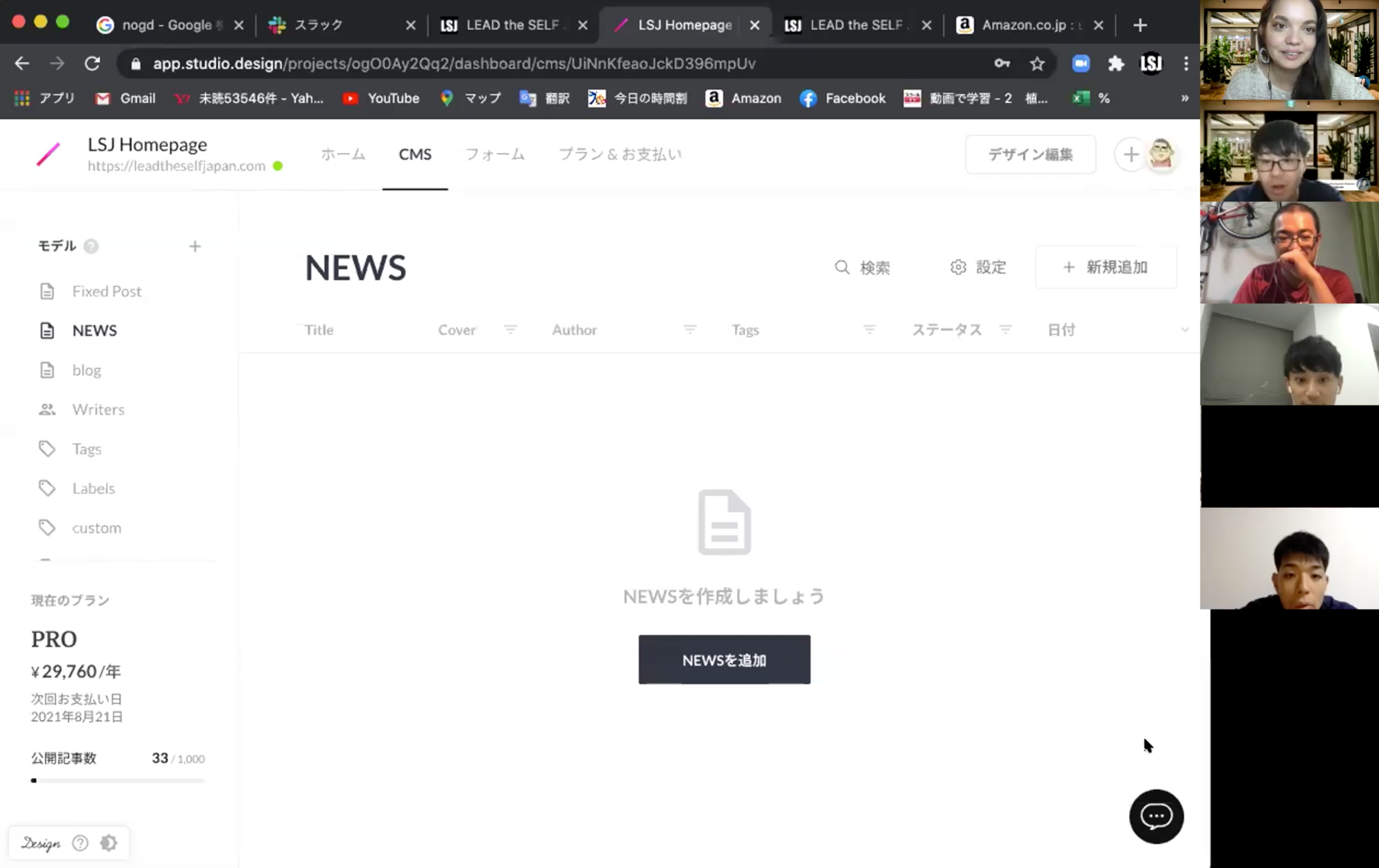Open the 今日の時間割 bookmark
The height and width of the screenshot is (868, 1379).
[637, 98]
